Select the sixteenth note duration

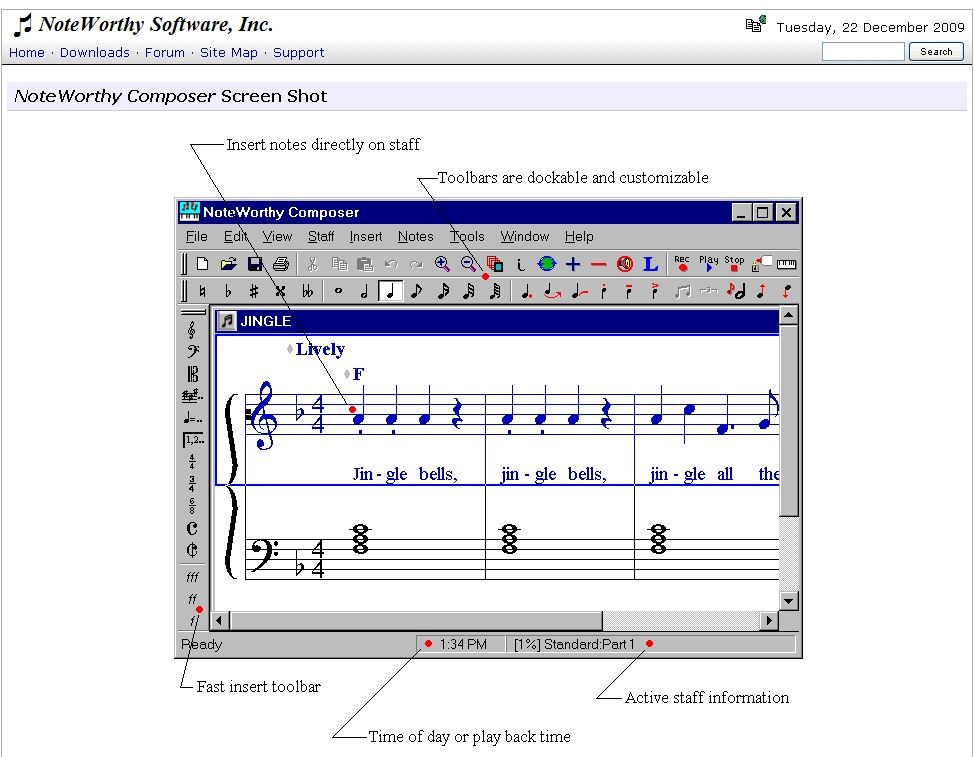pyautogui.click(x=443, y=291)
